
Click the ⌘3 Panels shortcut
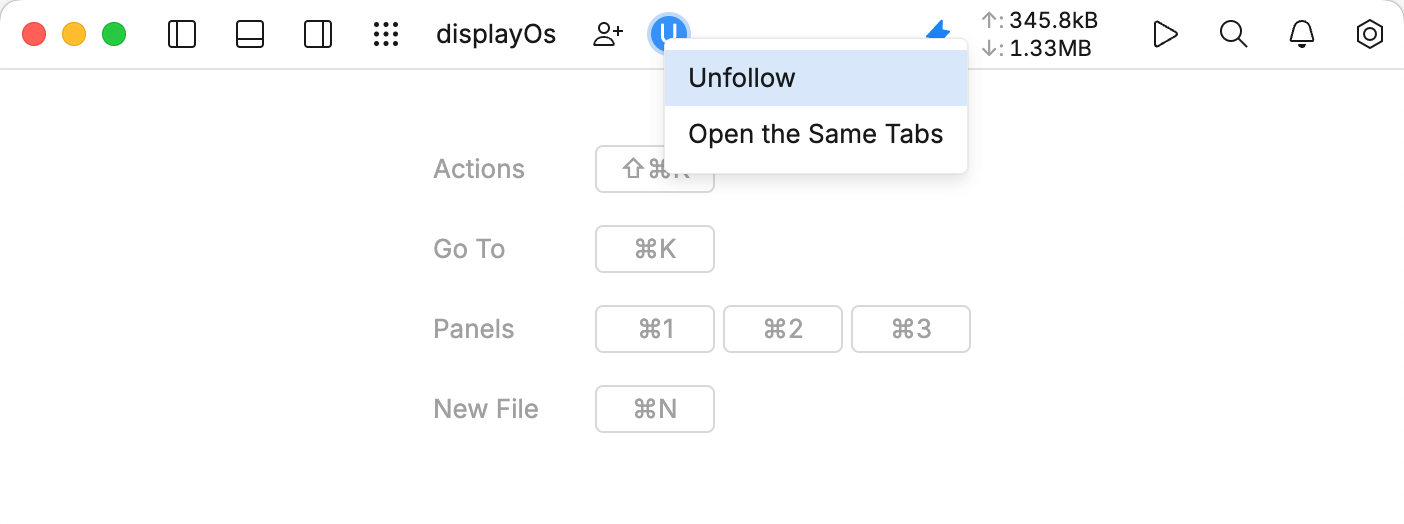click(911, 329)
